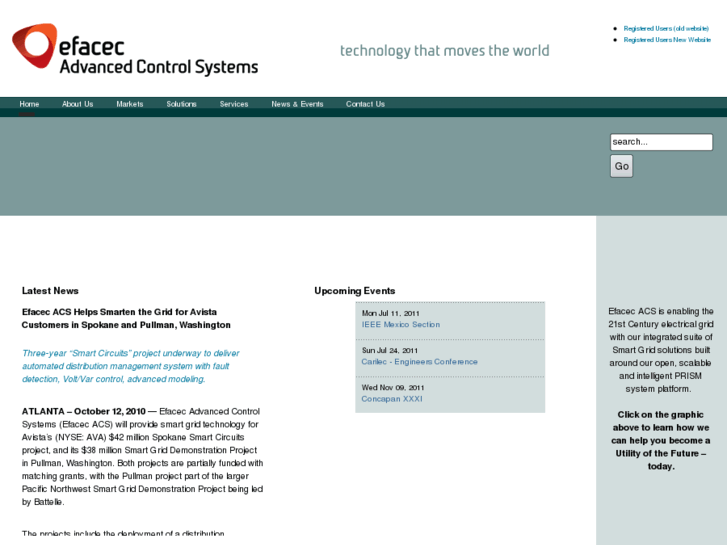Click the Go search button

coord(621,166)
